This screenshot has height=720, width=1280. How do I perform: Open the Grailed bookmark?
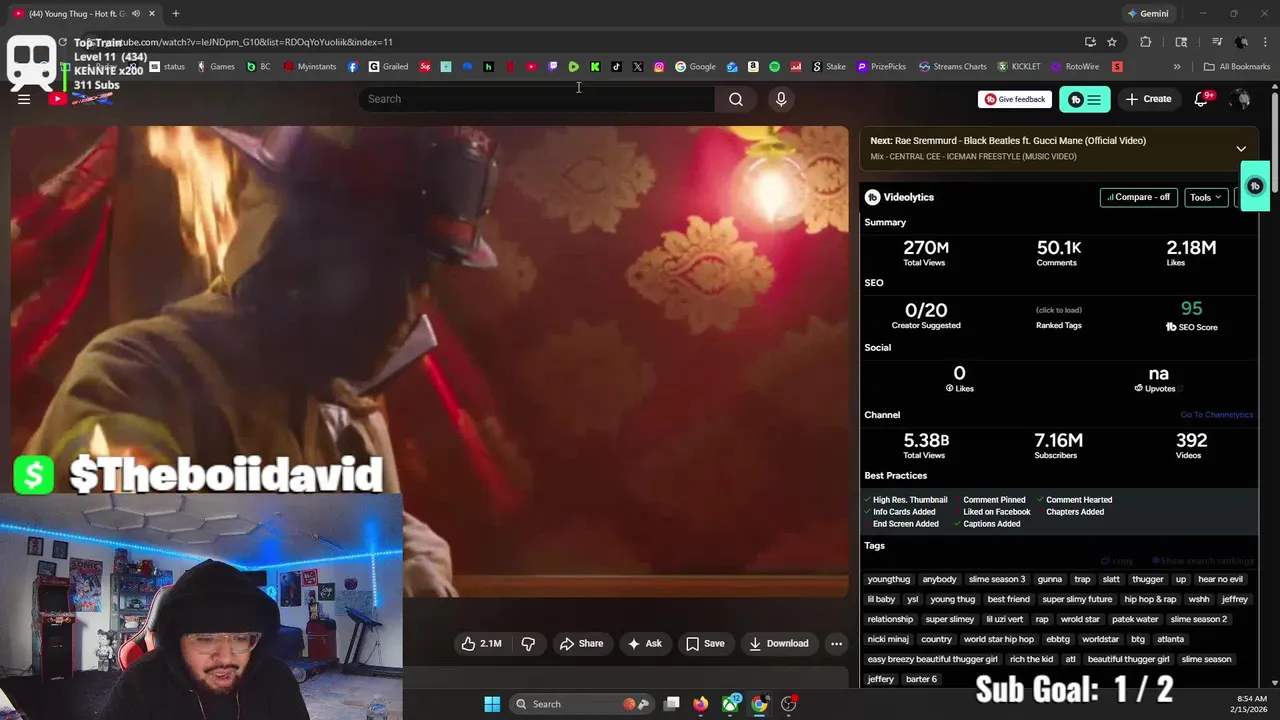tap(388, 67)
